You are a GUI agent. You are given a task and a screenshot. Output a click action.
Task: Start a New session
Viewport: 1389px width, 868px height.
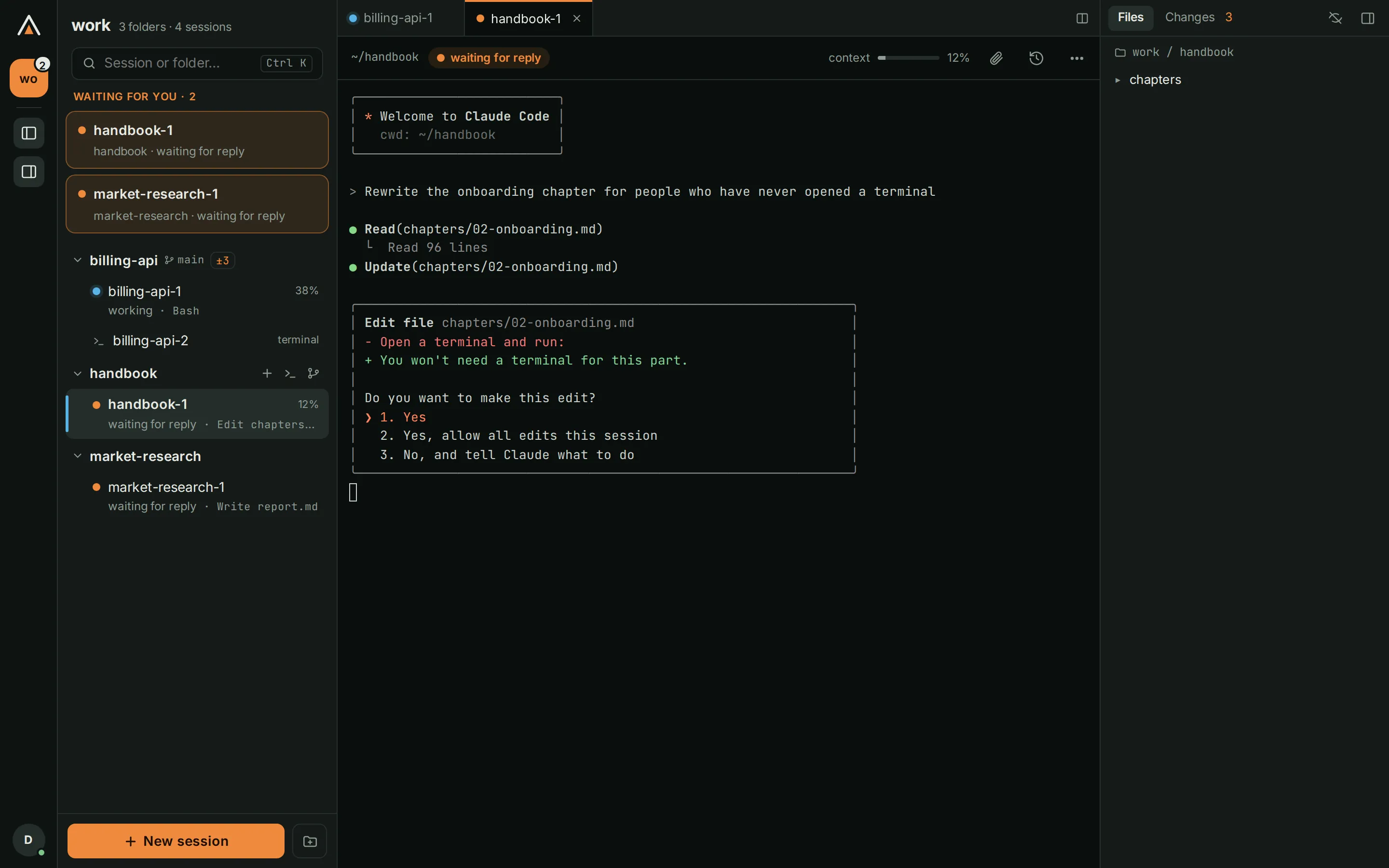click(x=176, y=841)
